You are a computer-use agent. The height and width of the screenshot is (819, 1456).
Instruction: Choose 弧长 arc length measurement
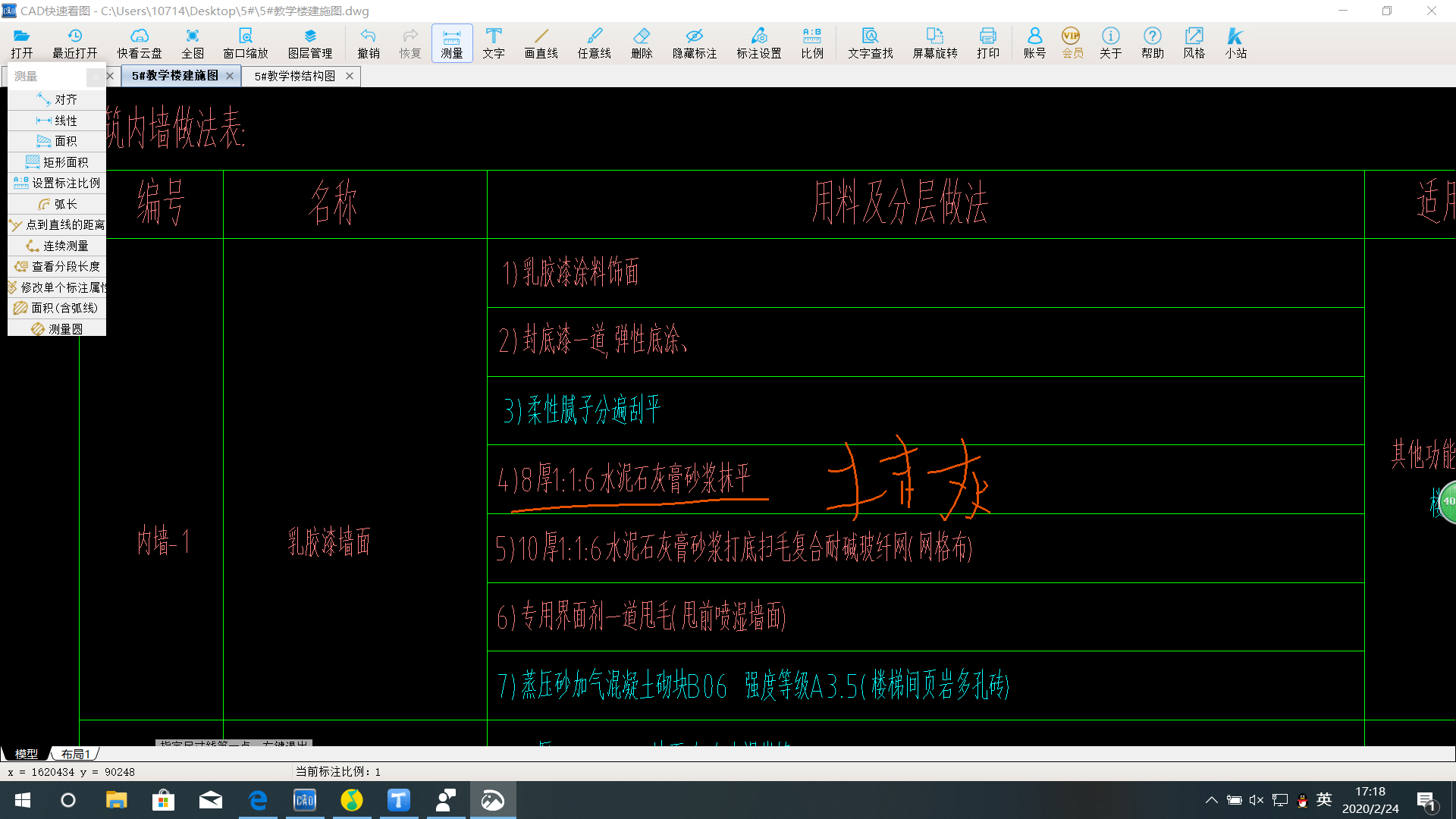point(57,204)
